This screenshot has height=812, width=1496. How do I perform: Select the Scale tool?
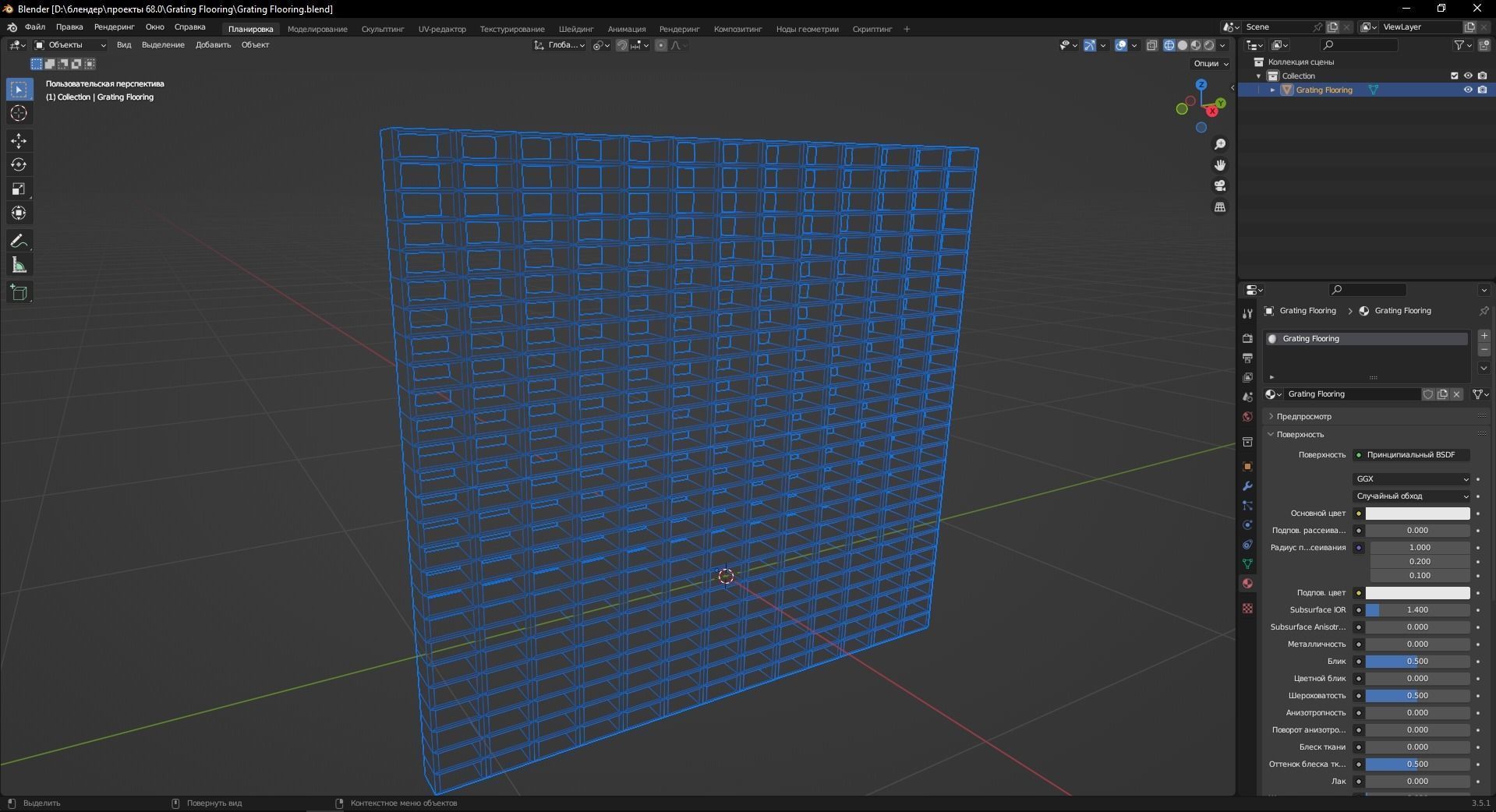(19, 189)
